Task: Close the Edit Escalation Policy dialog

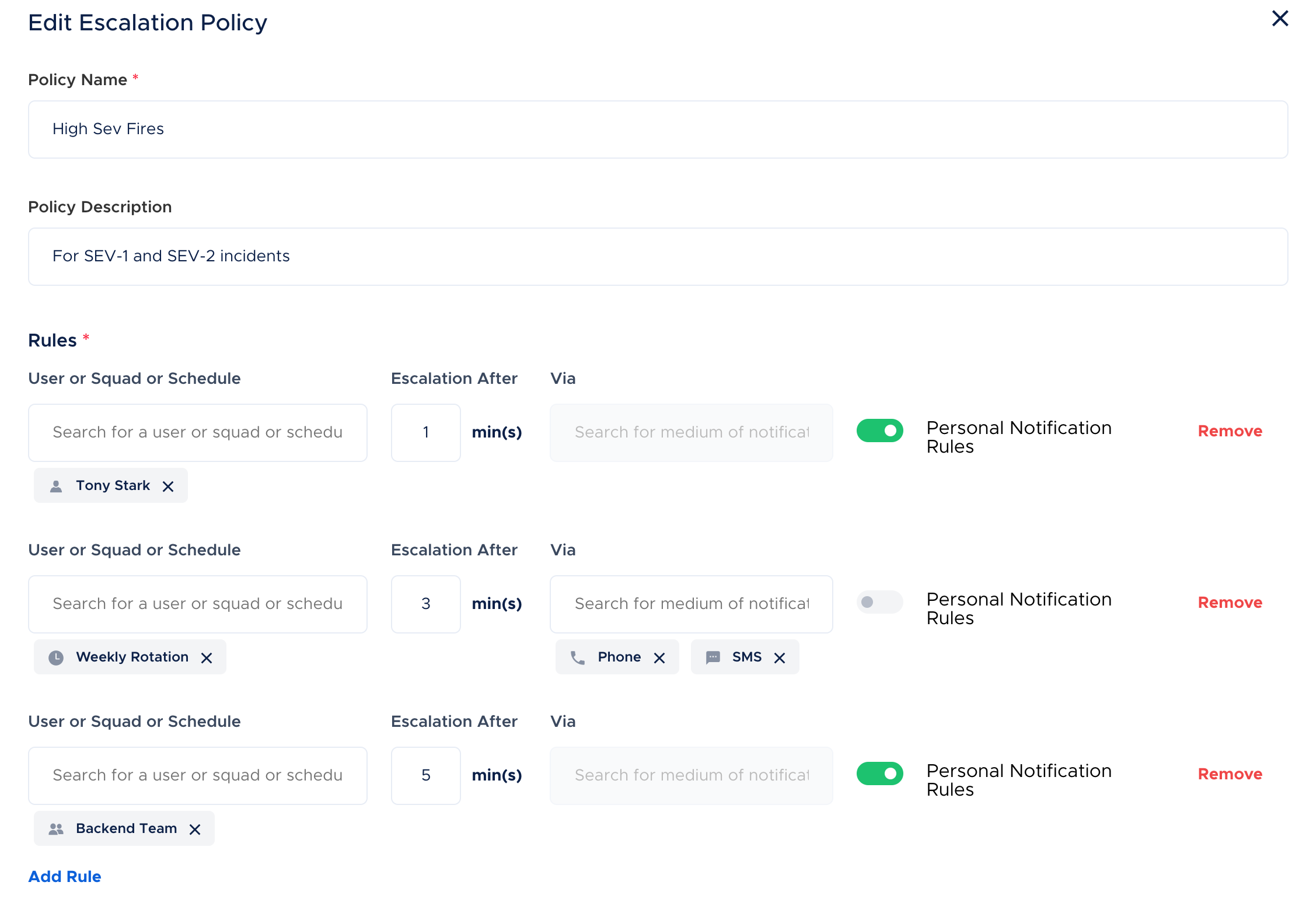Action: 1280,19
